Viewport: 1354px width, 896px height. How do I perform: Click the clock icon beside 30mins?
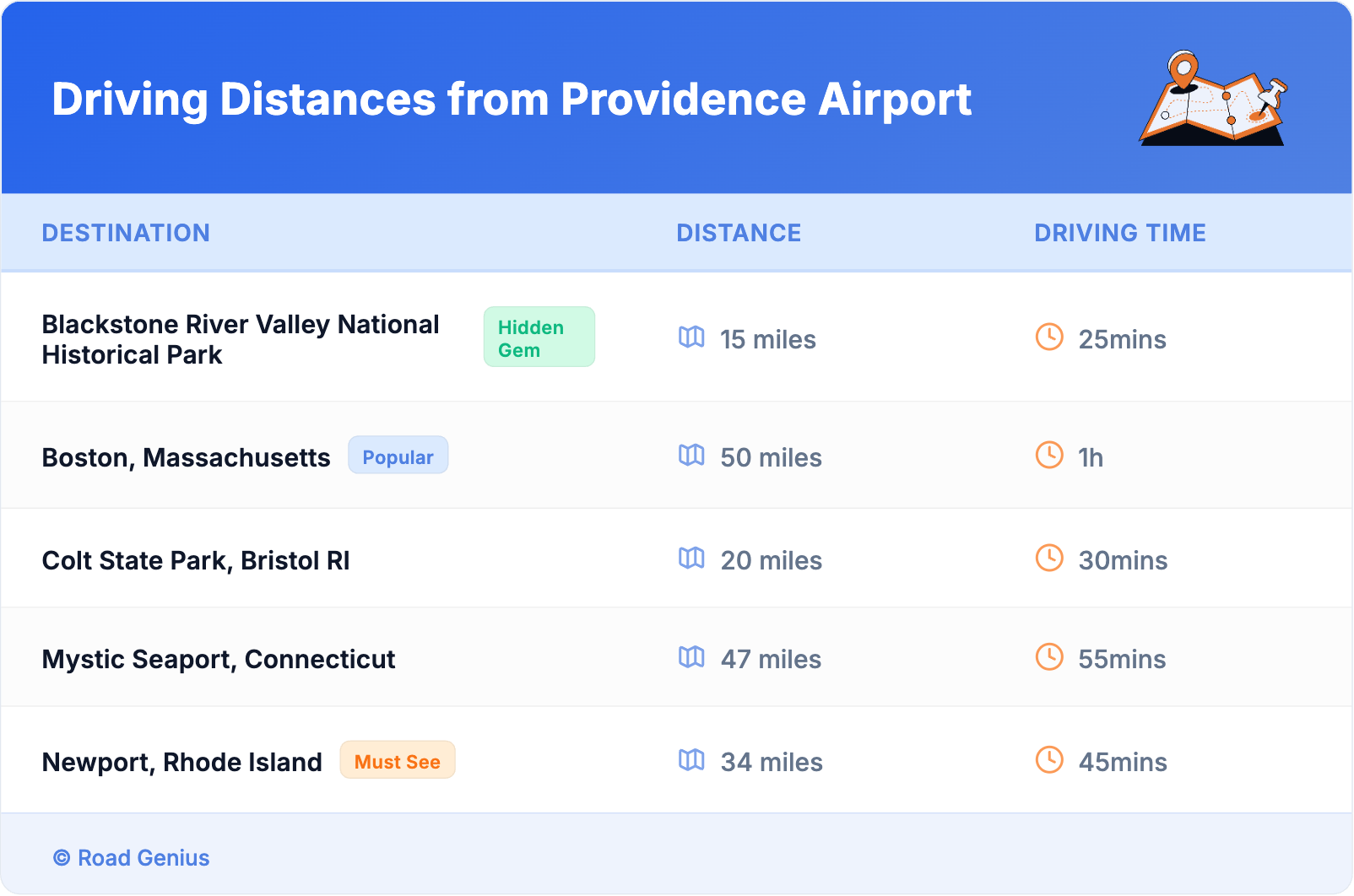coord(1049,559)
